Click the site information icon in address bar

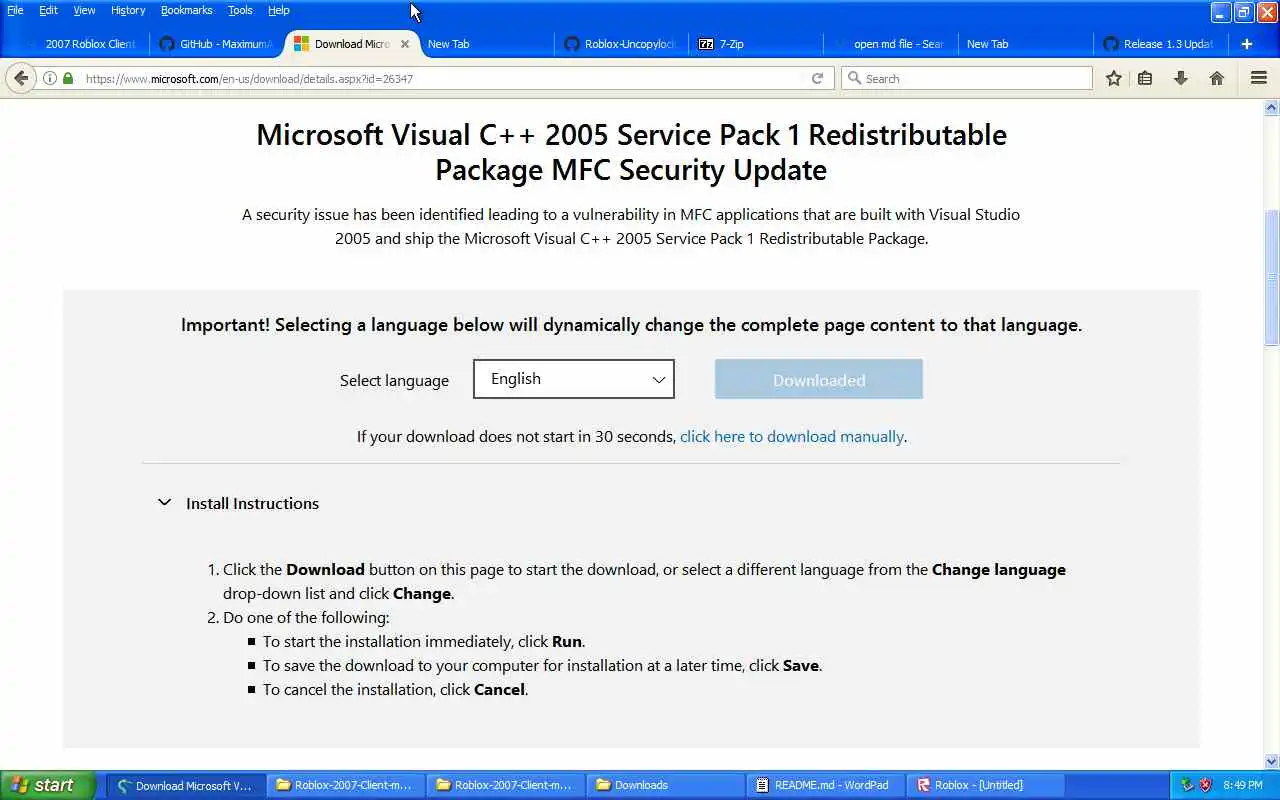(50, 78)
